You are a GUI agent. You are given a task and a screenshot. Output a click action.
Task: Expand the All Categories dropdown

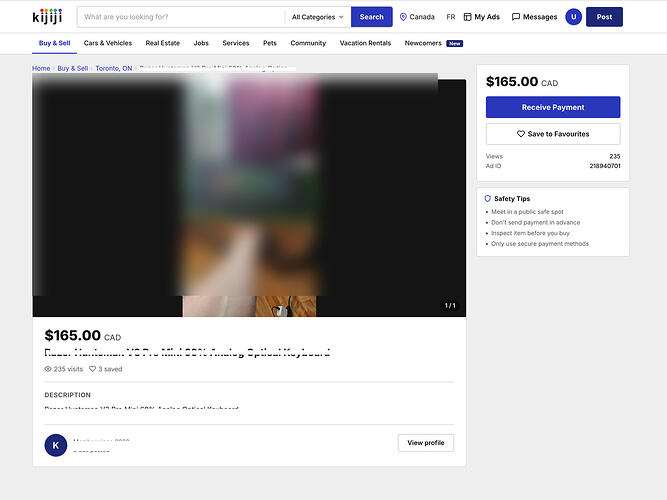point(317,17)
